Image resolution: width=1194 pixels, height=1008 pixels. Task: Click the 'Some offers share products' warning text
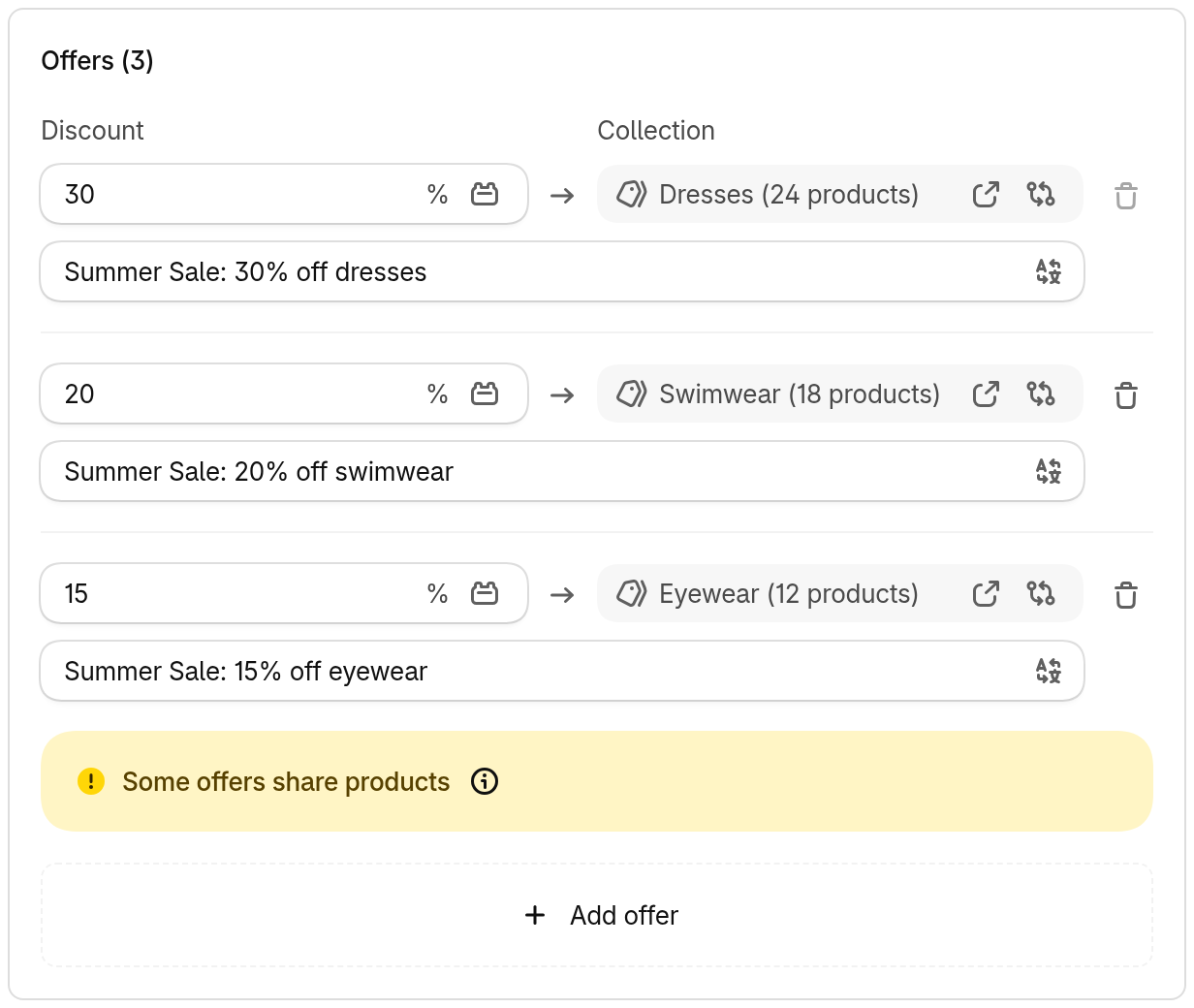coord(286,782)
